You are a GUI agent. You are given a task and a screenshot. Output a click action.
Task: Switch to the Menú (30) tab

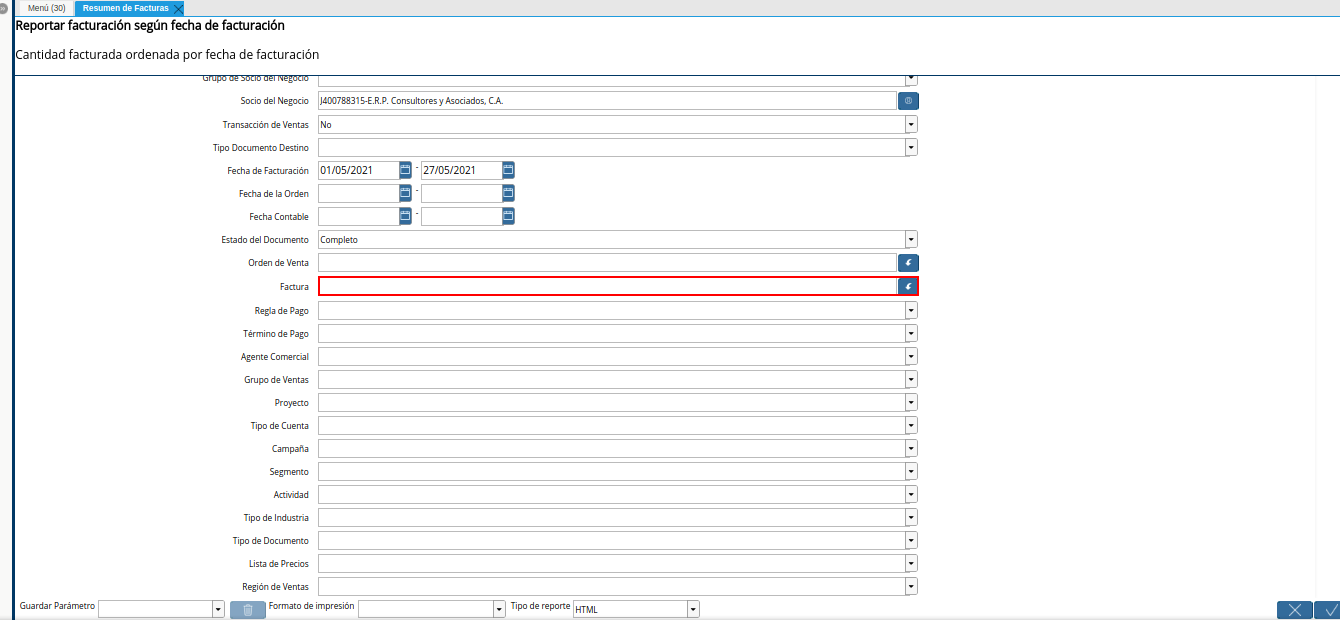(x=47, y=8)
